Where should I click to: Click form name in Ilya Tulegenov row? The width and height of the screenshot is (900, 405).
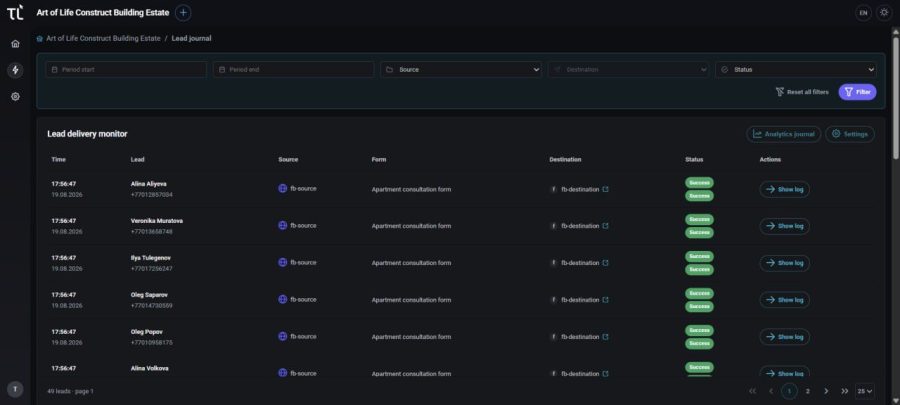point(411,263)
